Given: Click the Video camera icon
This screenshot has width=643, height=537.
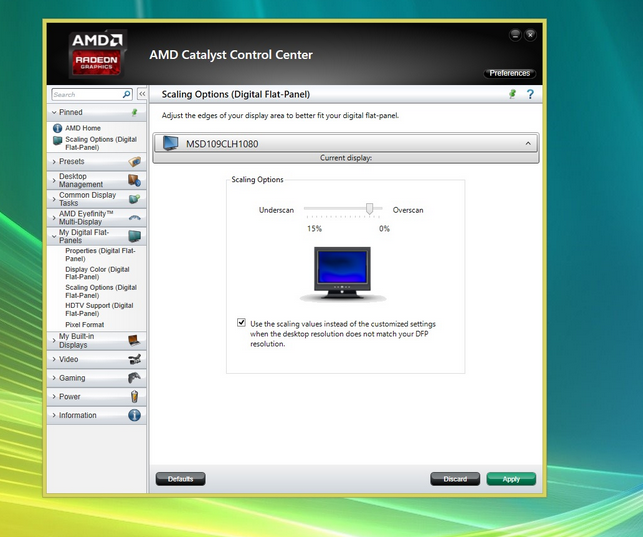Looking at the screenshot, I should click(x=135, y=360).
